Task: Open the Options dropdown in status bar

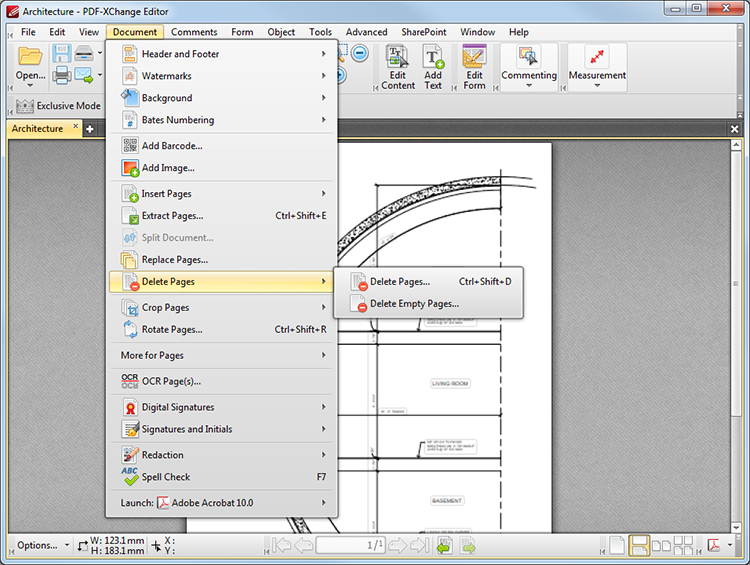Action: coord(43,545)
